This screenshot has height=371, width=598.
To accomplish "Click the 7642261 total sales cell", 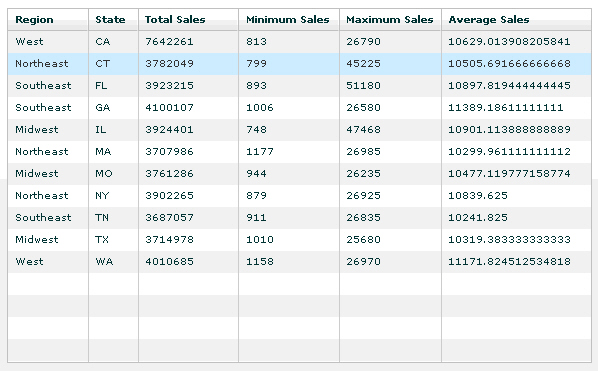I will 169,42.
